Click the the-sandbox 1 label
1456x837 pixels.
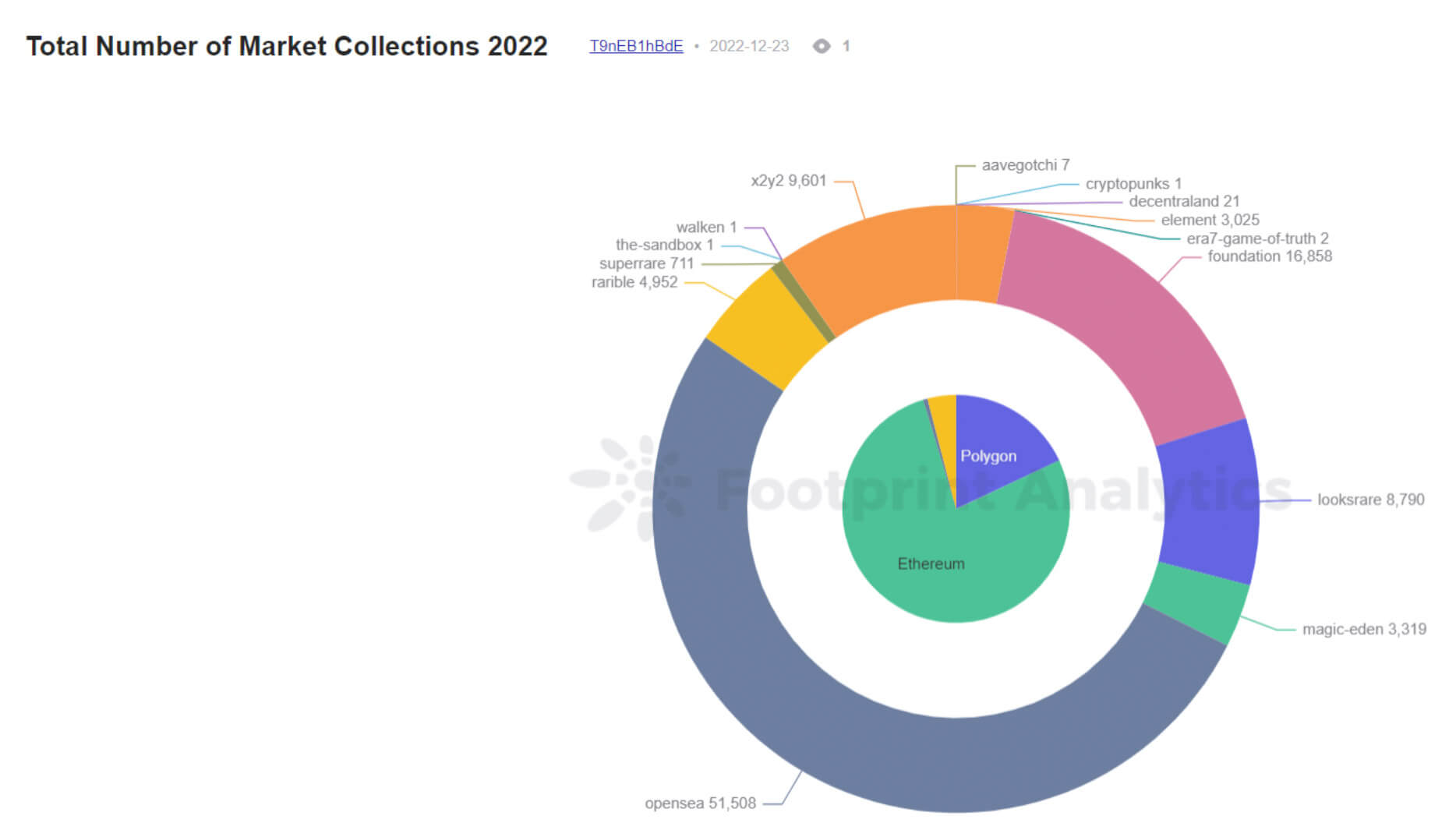(665, 245)
